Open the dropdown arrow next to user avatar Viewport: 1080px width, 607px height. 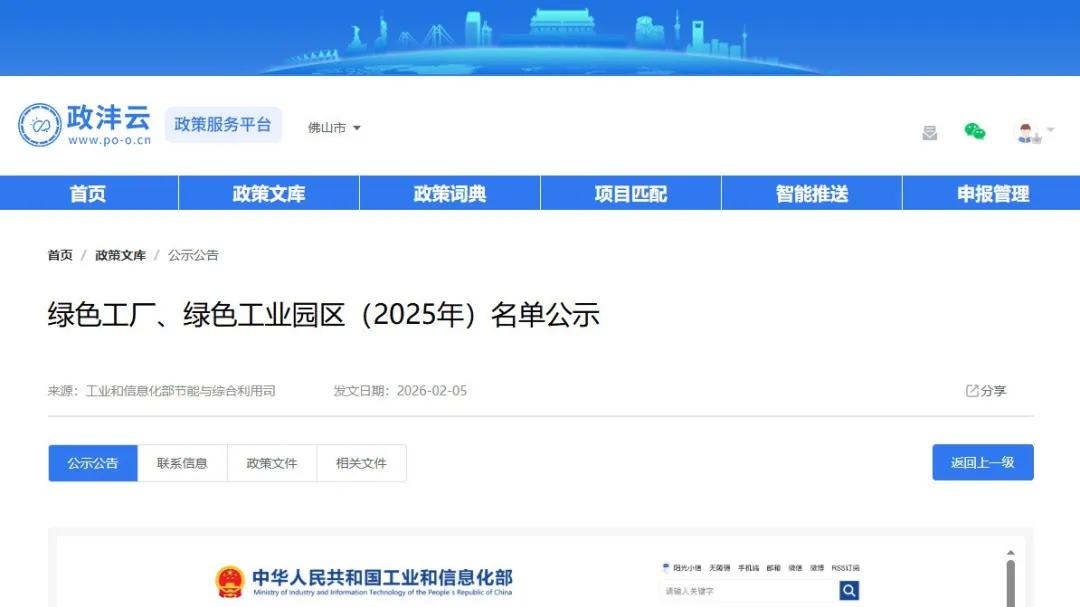pos(1050,130)
